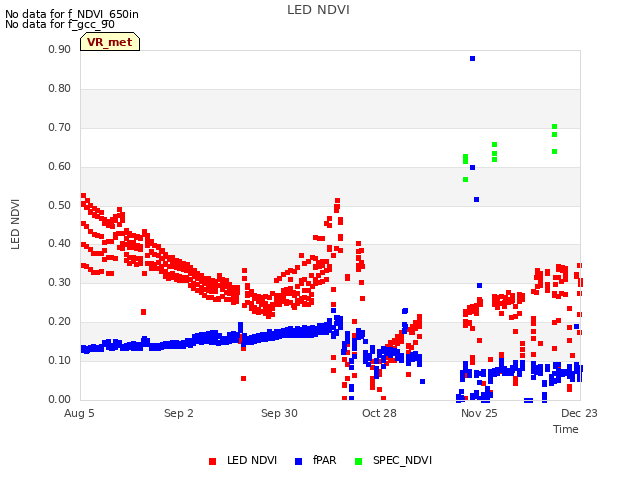Image resolution: width=640 pixels, height=480 pixels.
Task: Click the 0.00 y-axis tick label
Action: (x=60, y=399)
